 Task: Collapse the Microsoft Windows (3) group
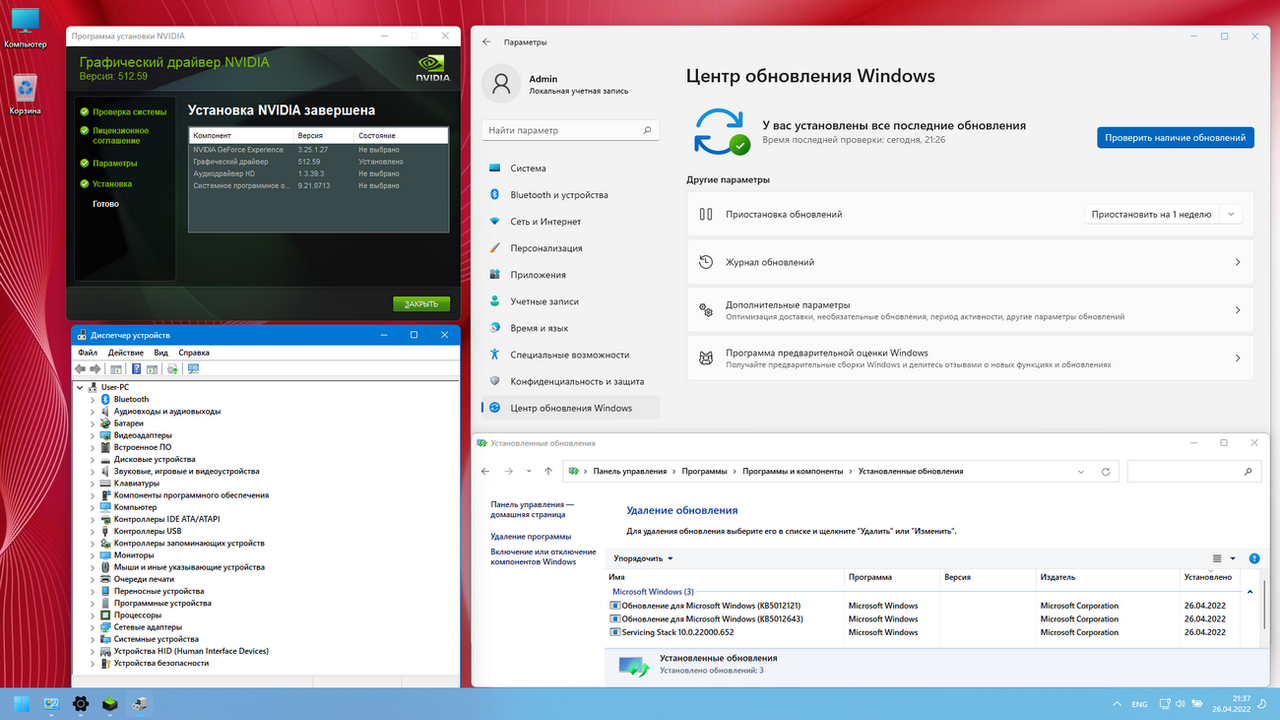coord(1250,592)
